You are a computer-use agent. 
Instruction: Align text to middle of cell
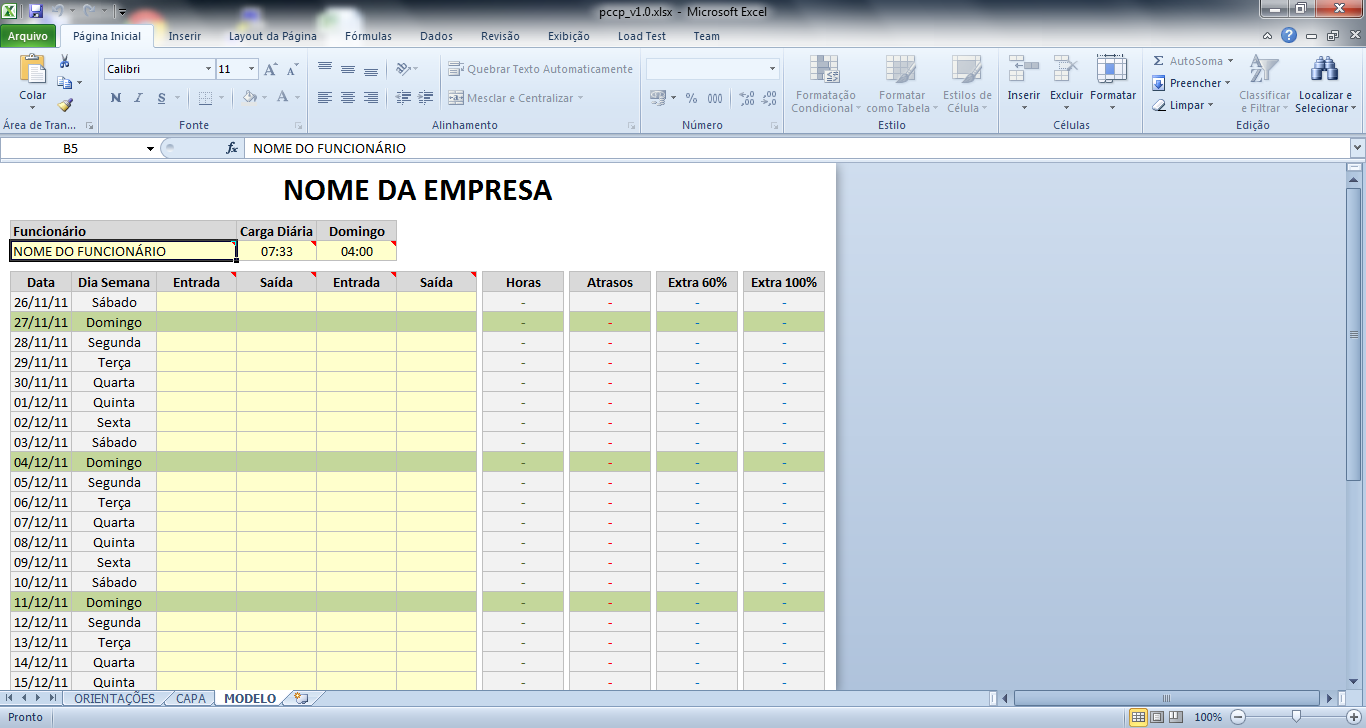(348, 69)
